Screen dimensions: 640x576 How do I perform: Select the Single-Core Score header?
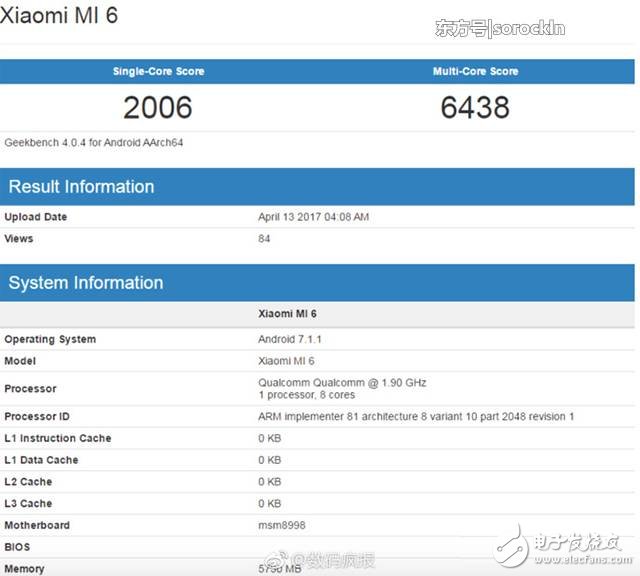point(157,72)
